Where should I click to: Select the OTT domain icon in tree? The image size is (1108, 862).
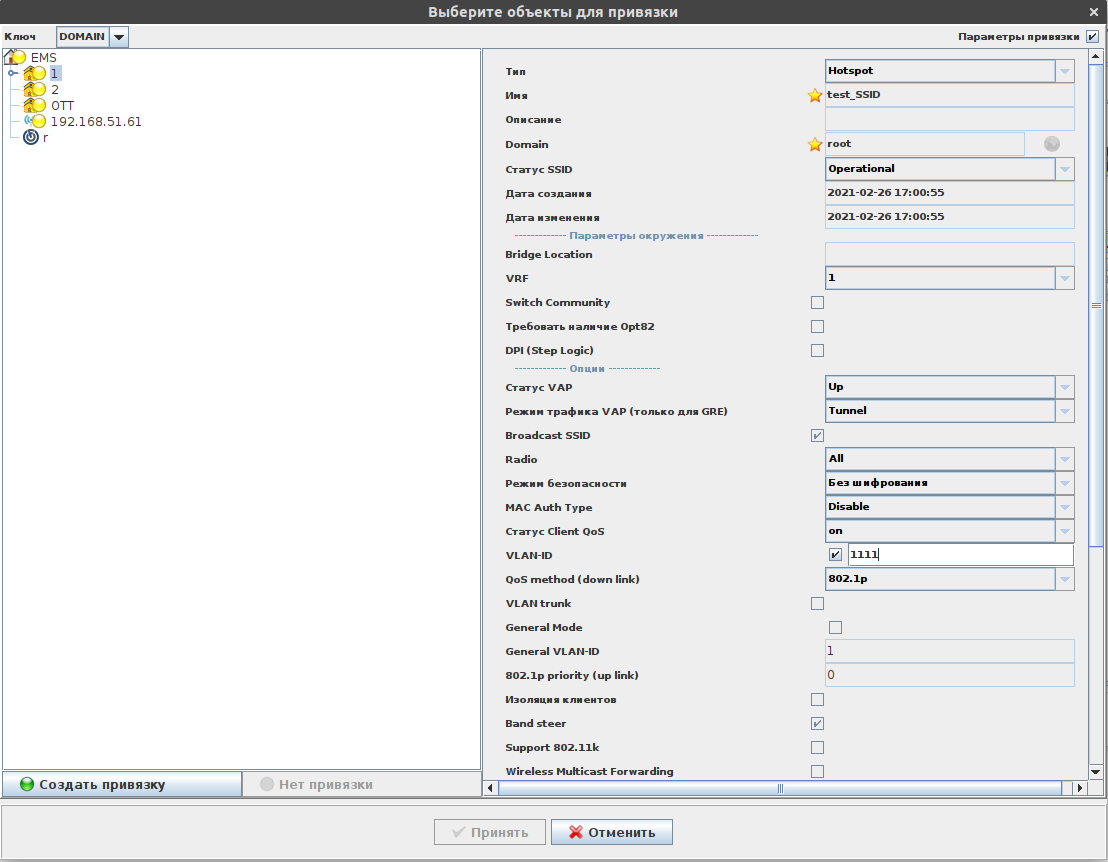click(35, 105)
